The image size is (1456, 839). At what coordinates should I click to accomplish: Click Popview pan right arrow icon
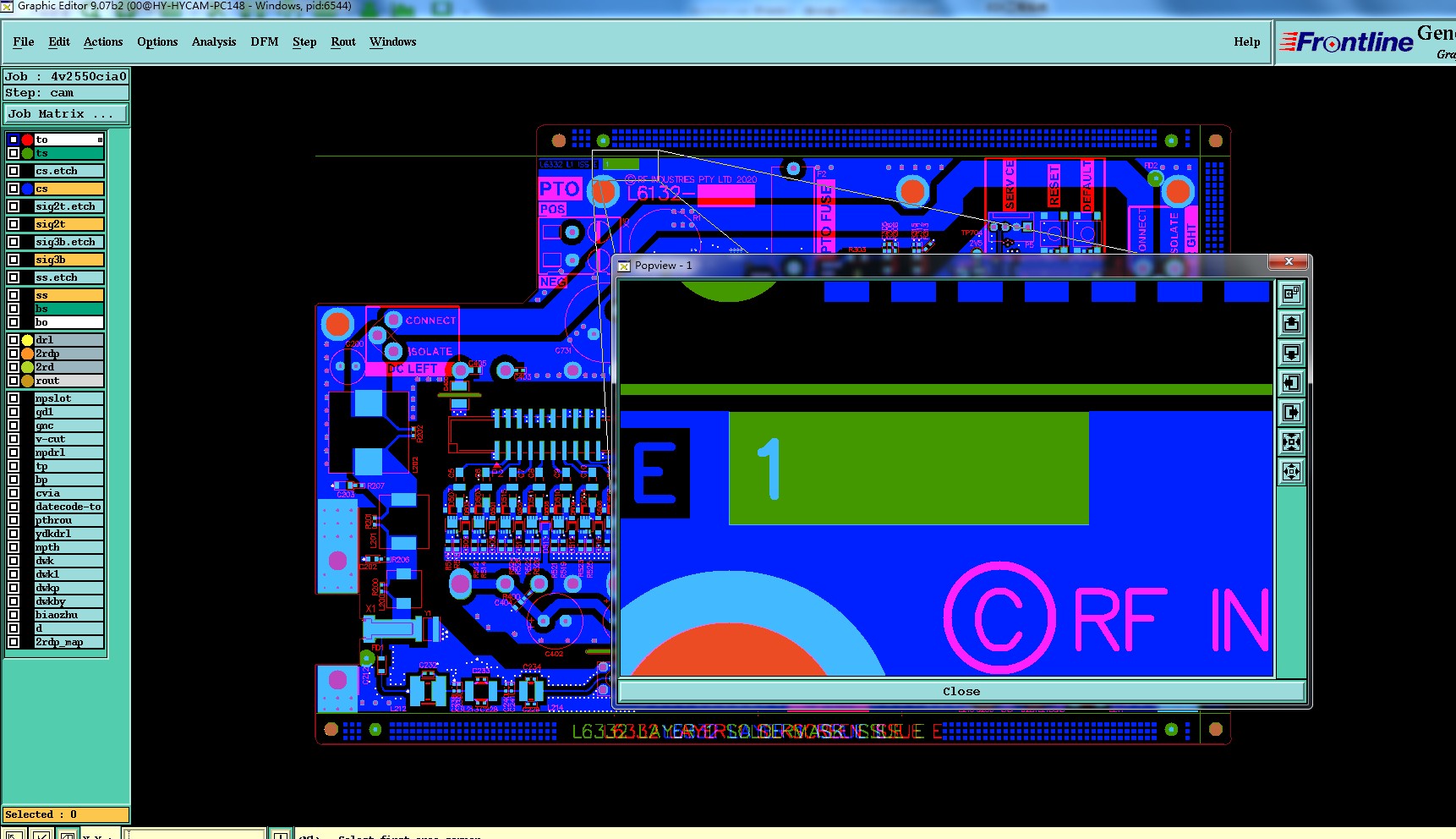1291,412
